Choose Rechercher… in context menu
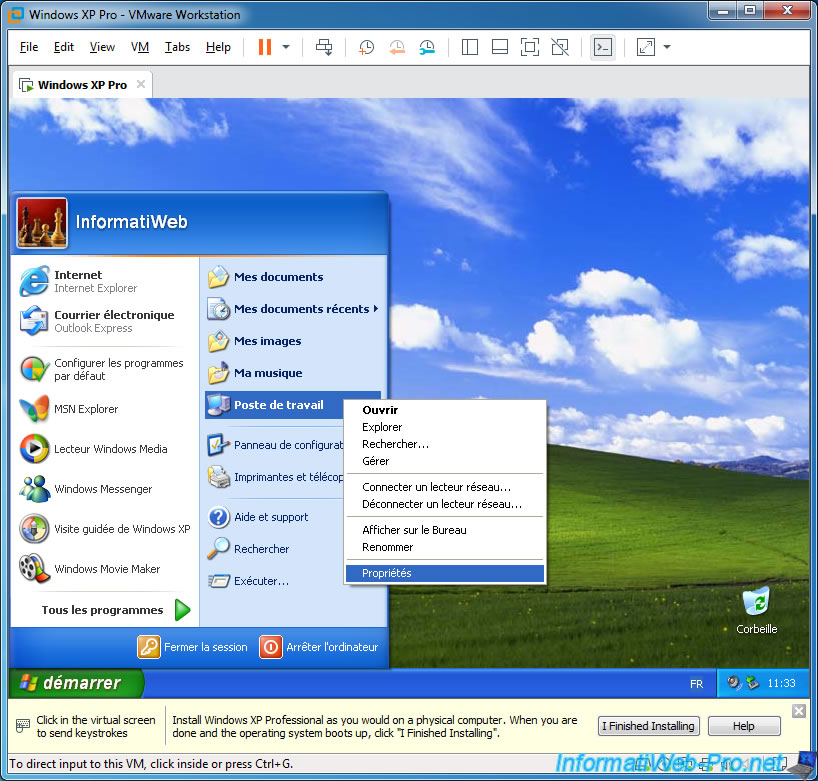Viewport: 818px width, 781px height. [444, 444]
